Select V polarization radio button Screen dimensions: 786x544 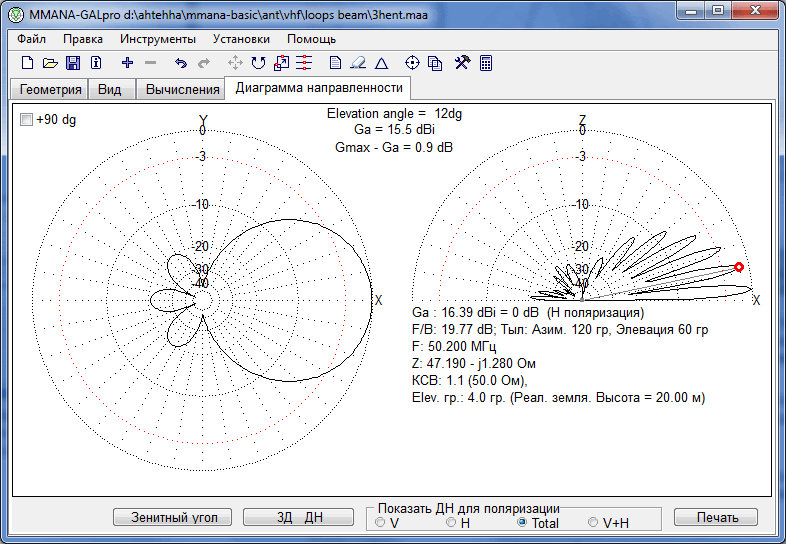(x=380, y=522)
